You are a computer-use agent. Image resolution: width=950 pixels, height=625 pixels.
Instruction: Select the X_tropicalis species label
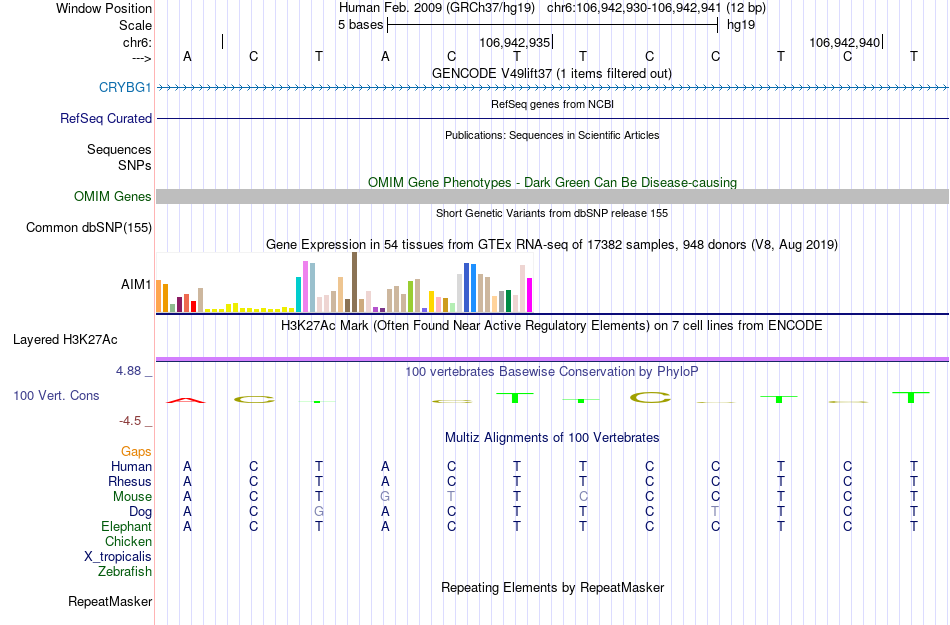point(118,556)
